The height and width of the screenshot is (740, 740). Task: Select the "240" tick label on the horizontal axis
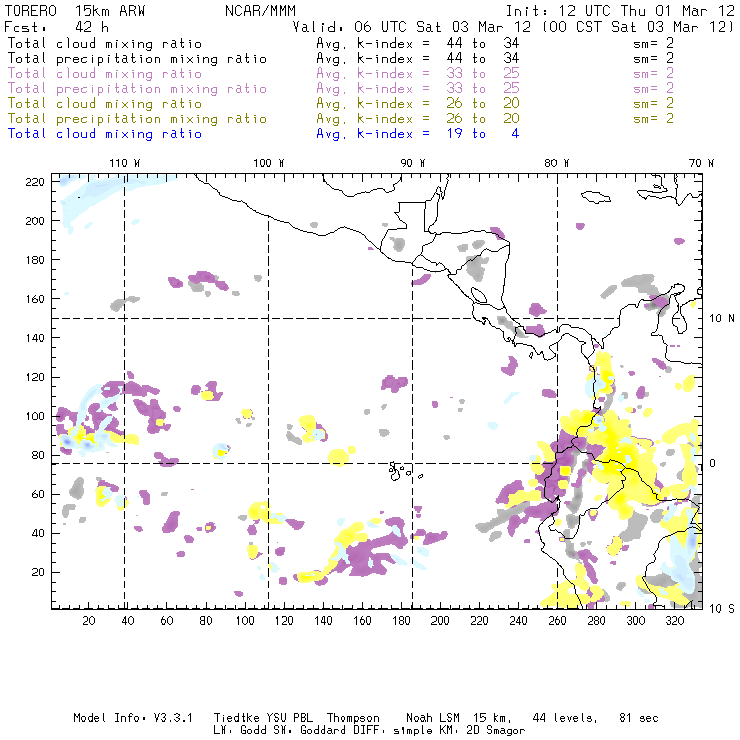pyautogui.click(x=518, y=621)
